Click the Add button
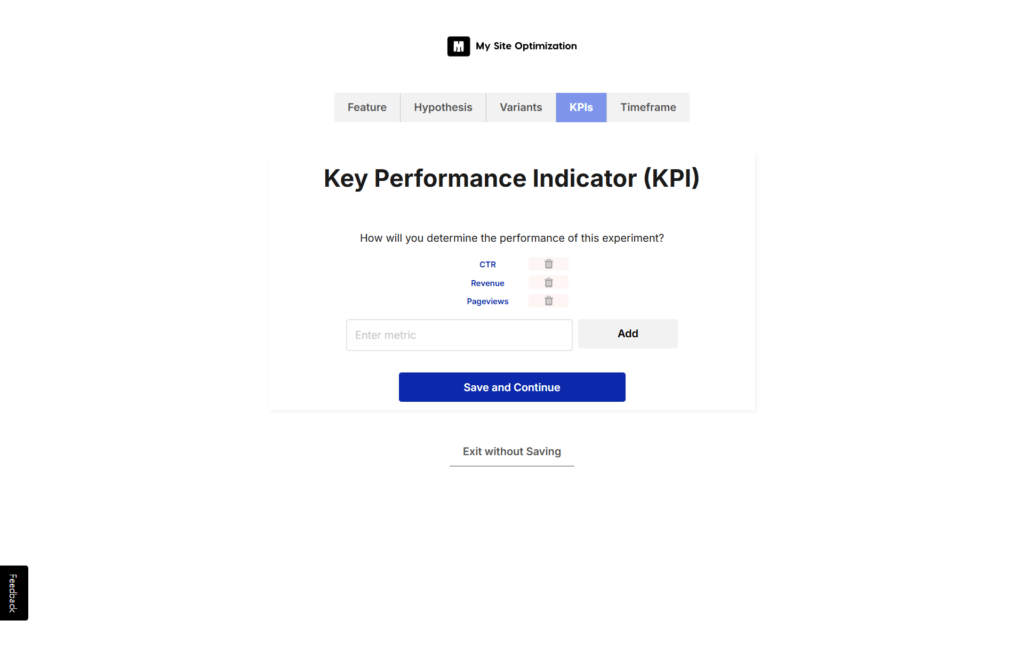Image resolution: width=1024 pixels, height=667 pixels. pyautogui.click(x=627, y=334)
